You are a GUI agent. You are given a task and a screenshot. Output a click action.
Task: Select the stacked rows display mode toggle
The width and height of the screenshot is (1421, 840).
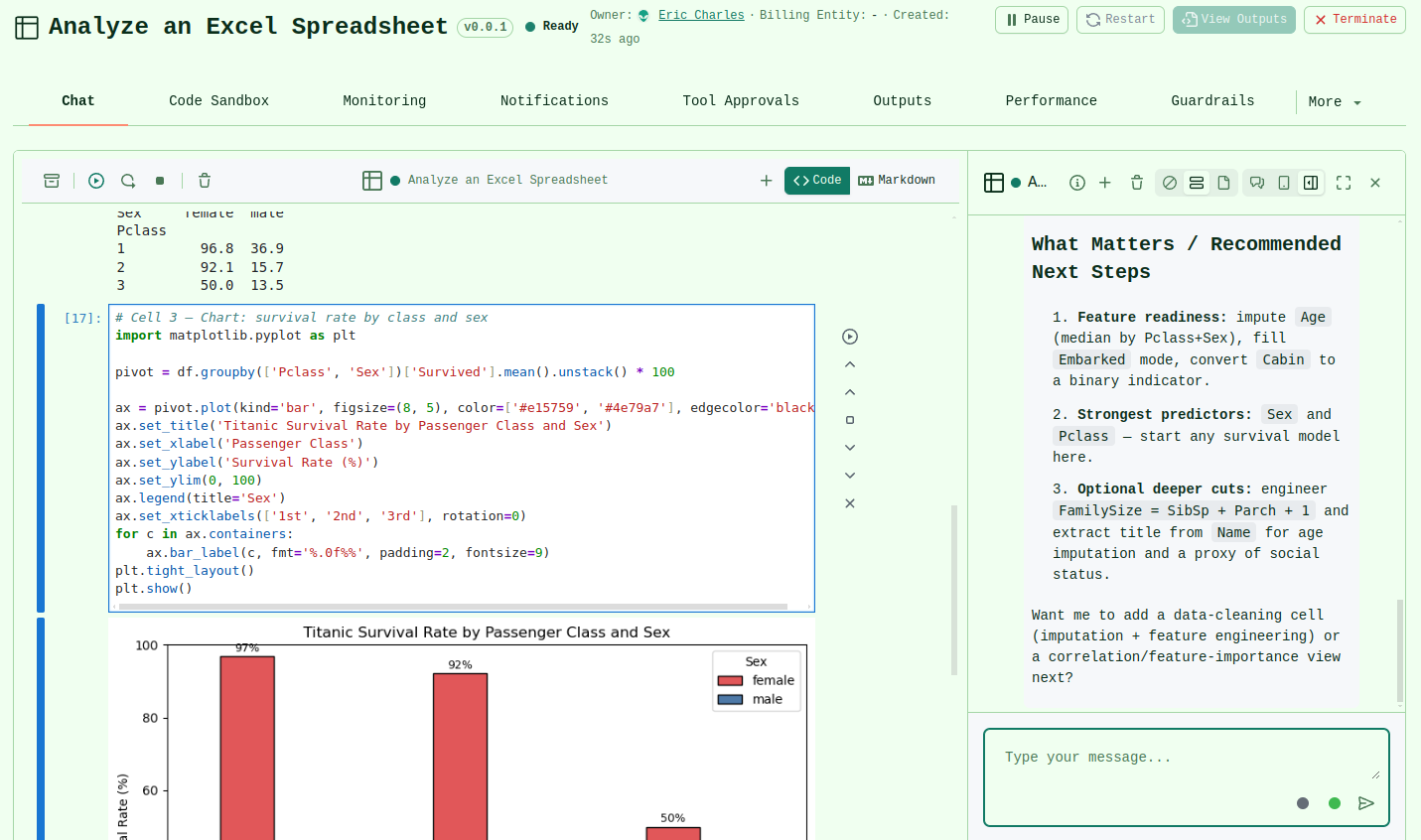1197,183
